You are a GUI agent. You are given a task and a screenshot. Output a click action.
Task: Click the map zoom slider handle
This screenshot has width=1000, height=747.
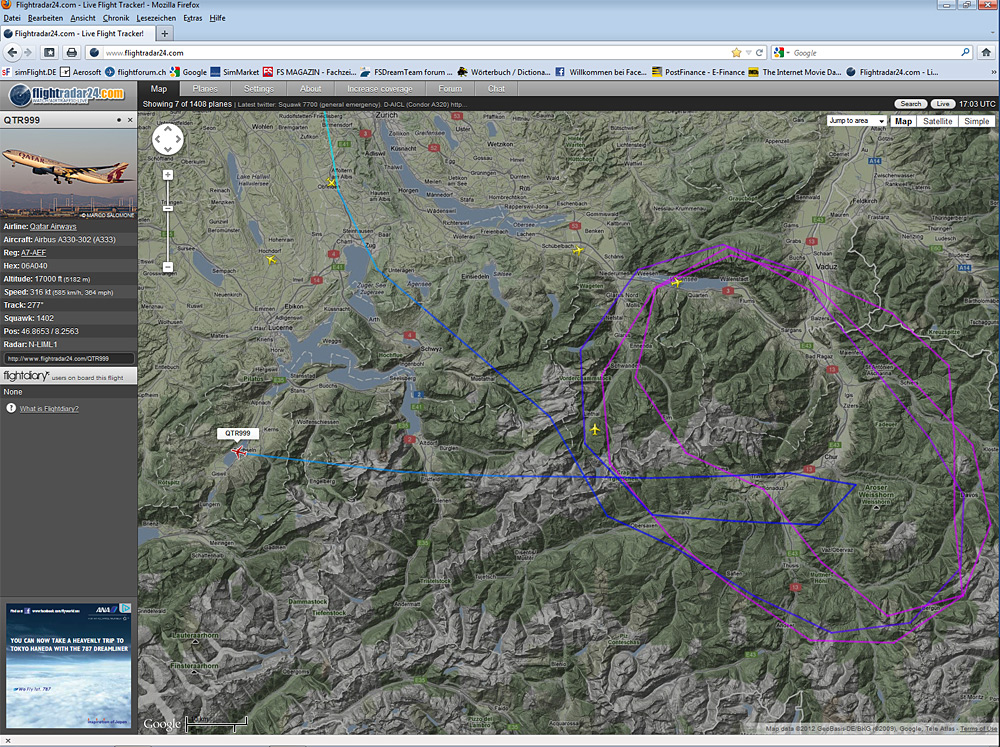[168, 209]
